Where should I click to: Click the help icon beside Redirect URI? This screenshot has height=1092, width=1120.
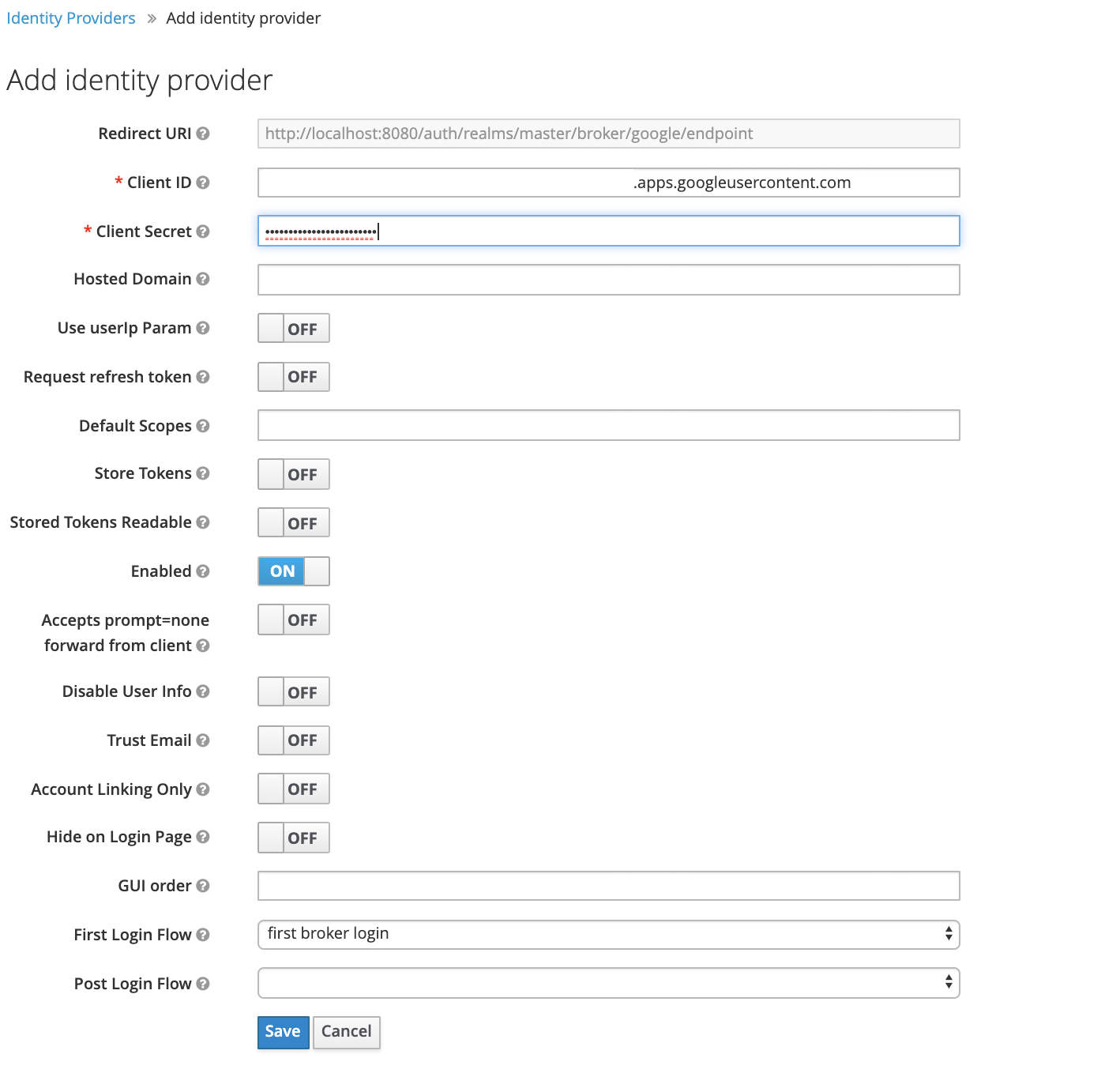203,134
